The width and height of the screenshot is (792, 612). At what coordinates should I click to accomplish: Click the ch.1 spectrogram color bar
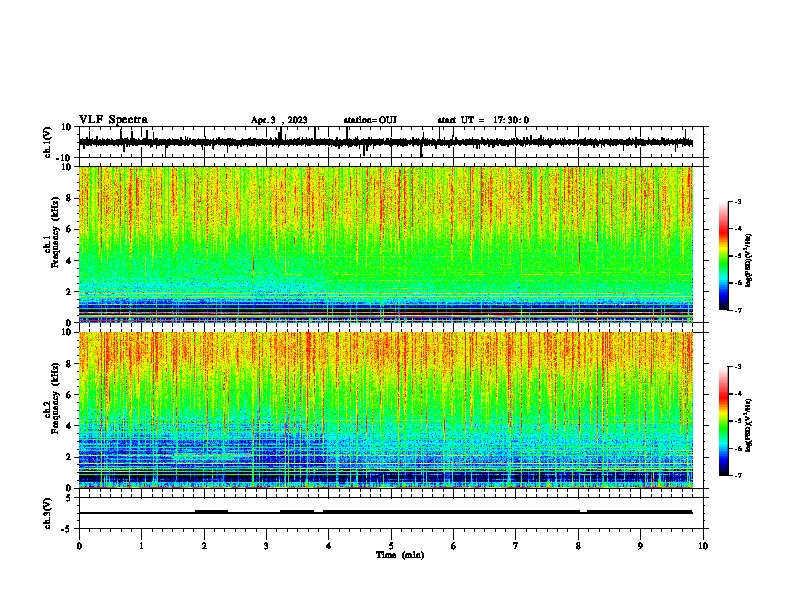coord(724,256)
